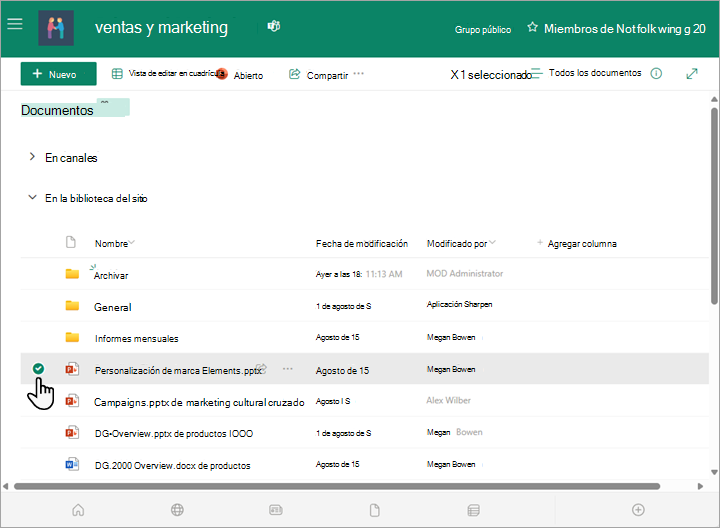Image resolution: width=720 pixels, height=528 pixels.
Task: Click the scroll right arrow
Action: (x=700, y=486)
